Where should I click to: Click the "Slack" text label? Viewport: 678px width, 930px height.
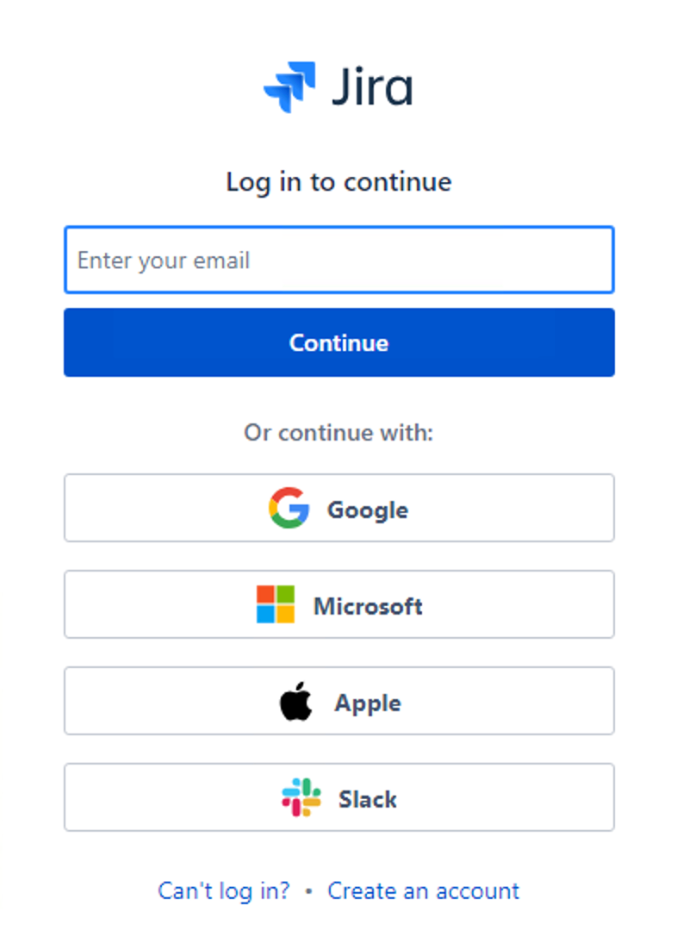coord(368,799)
